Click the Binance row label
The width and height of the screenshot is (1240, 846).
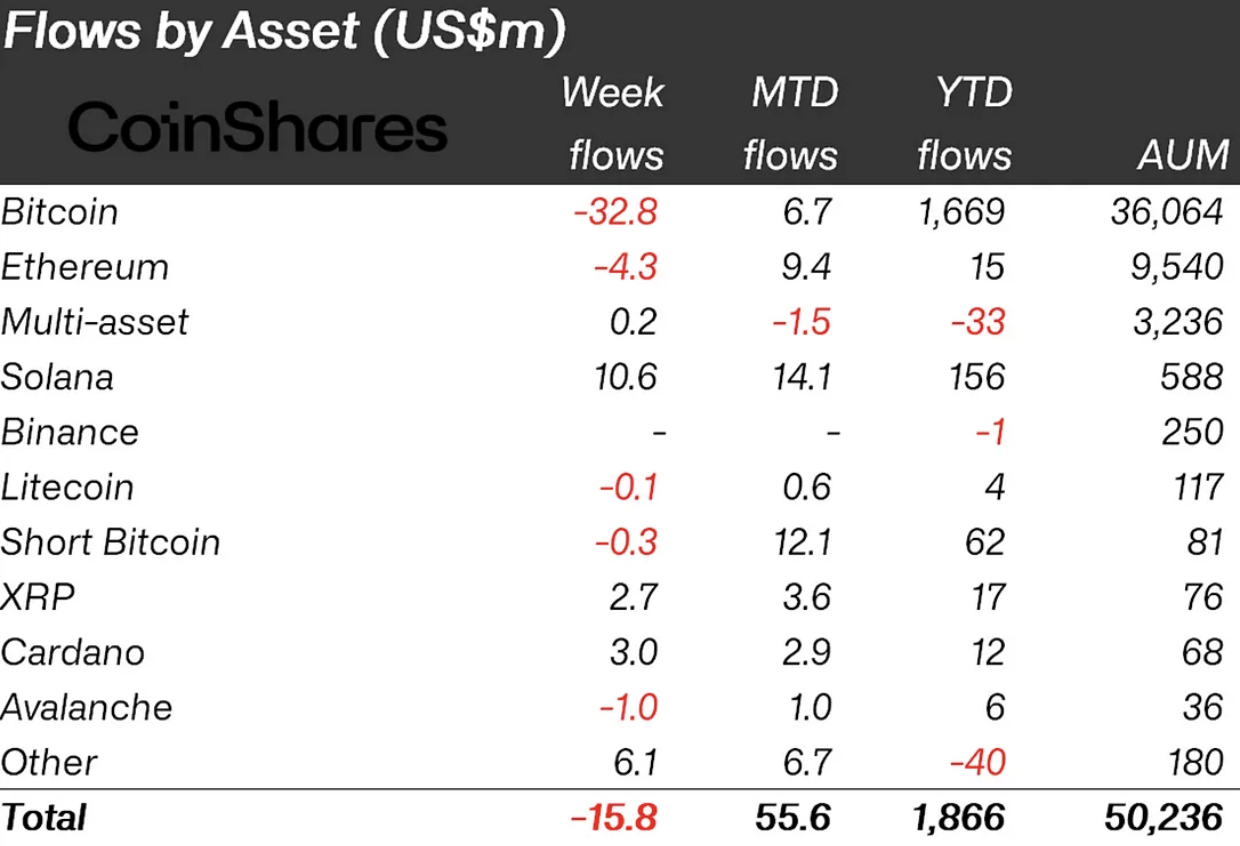pyautogui.click(x=70, y=432)
